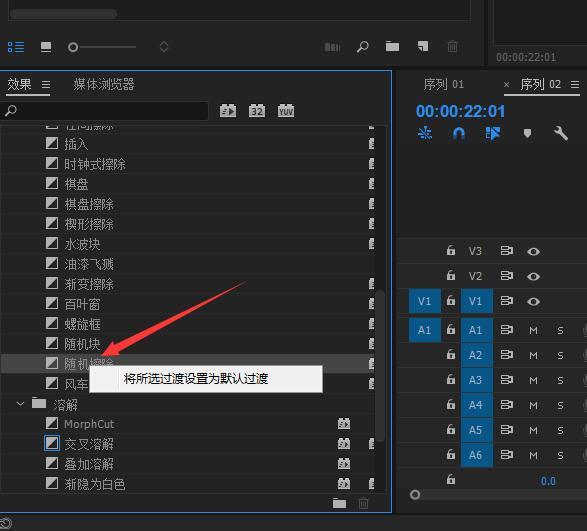Select the 交叉溶解 transition
Screen dimensions: 587x531
[89, 444]
